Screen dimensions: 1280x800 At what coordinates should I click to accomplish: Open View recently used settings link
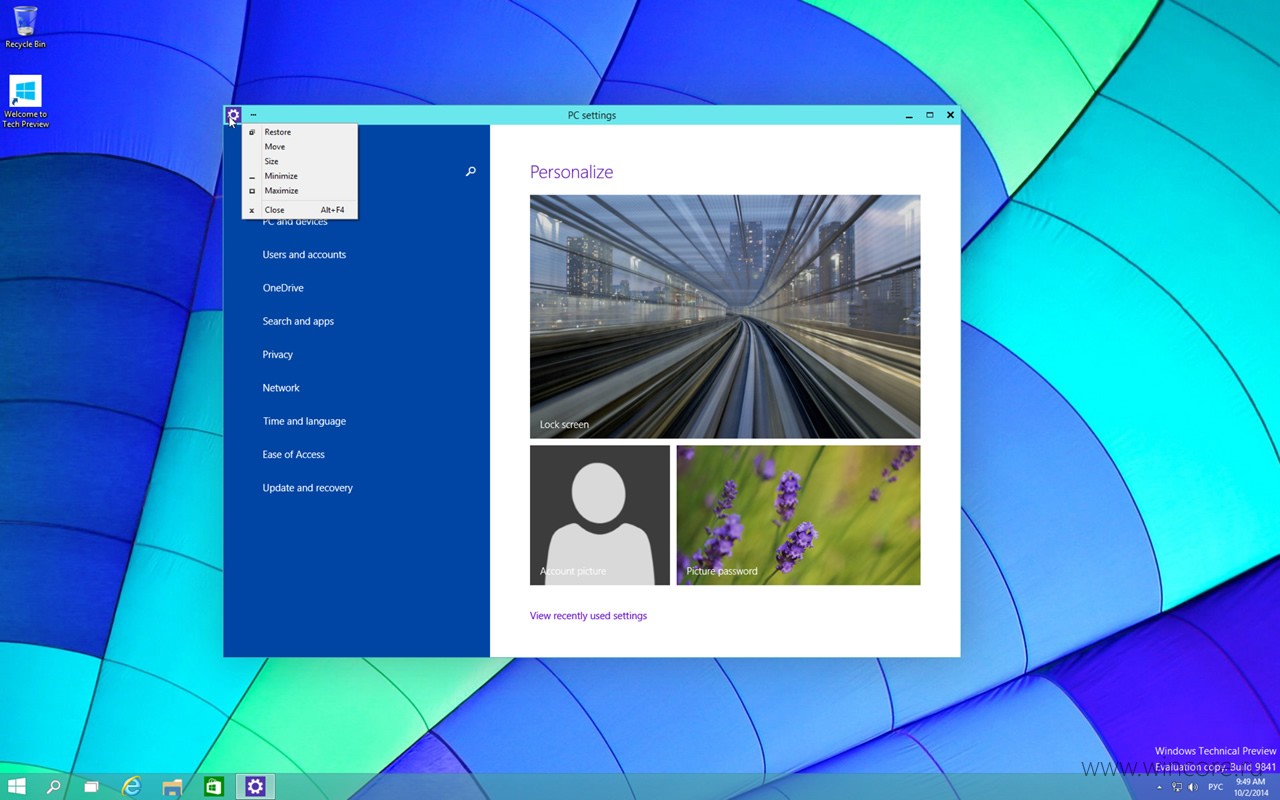[588, 616]
